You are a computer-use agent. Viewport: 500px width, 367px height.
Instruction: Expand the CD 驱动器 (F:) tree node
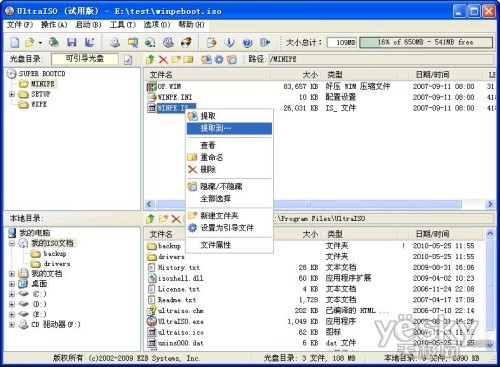click(12, 324)
